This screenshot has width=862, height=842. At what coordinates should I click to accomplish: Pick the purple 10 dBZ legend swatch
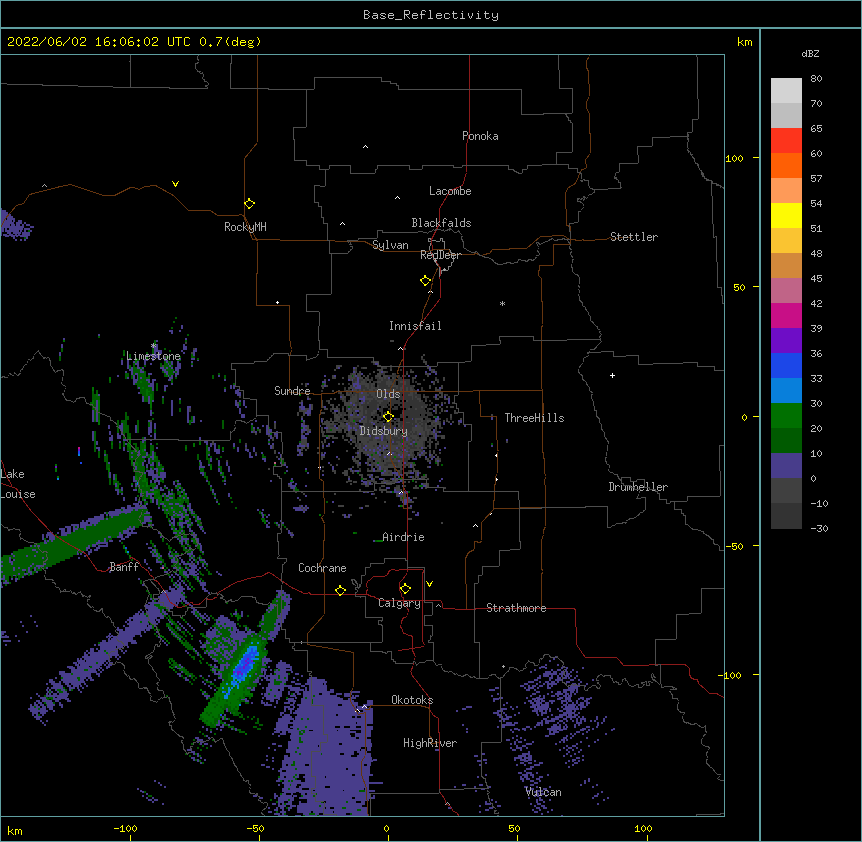click(786, 466)
